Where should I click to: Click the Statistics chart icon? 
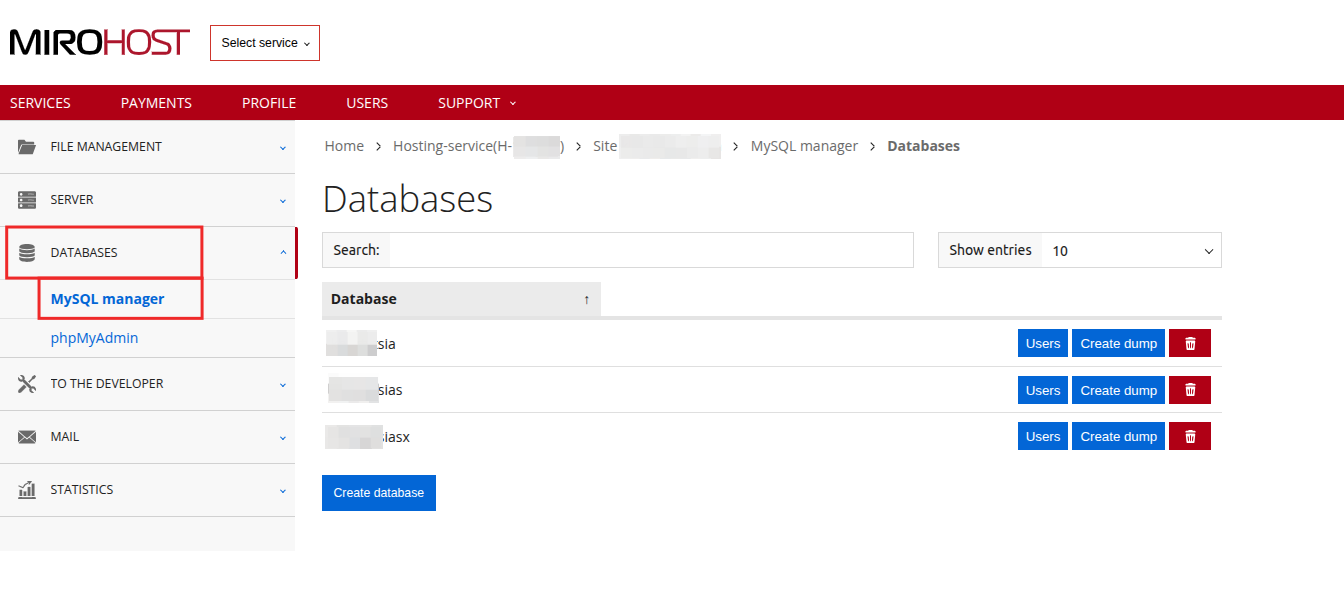tap(27, 489)
